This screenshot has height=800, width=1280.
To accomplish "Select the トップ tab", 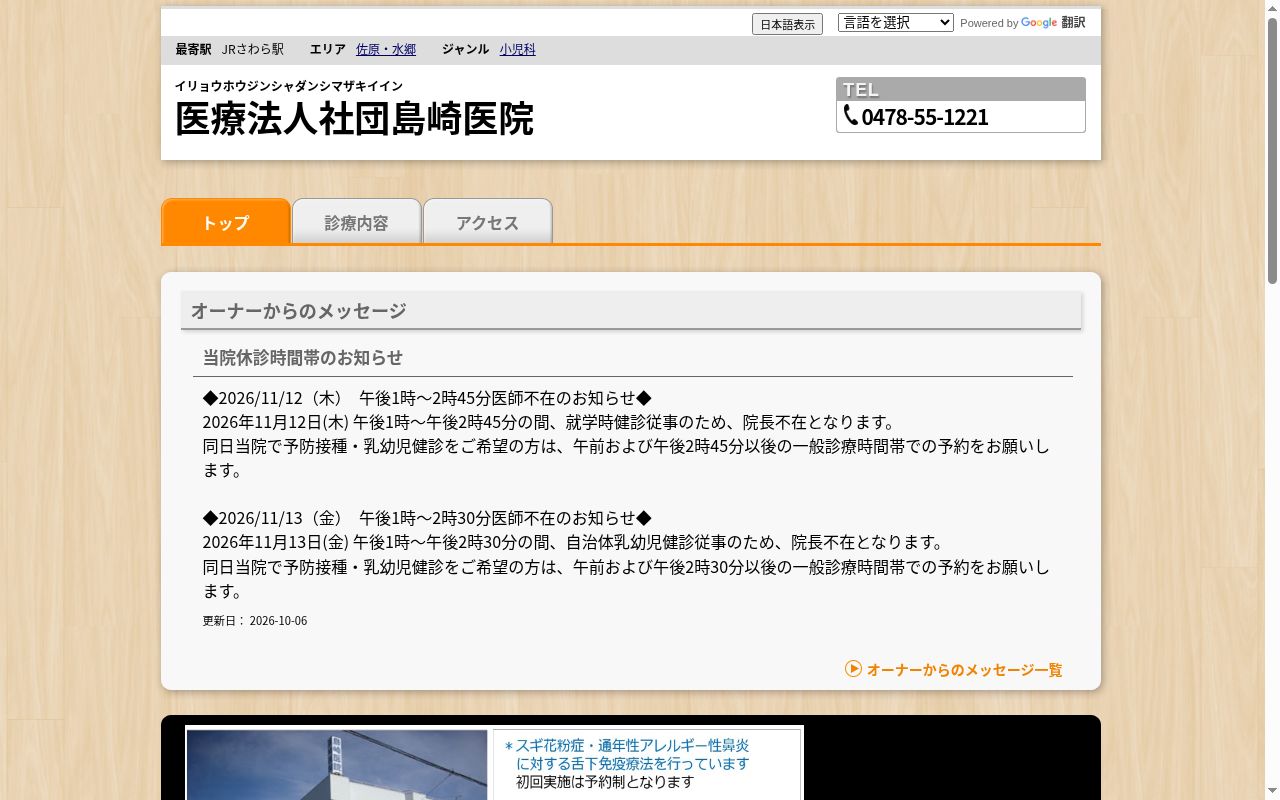I will [226, 222].
